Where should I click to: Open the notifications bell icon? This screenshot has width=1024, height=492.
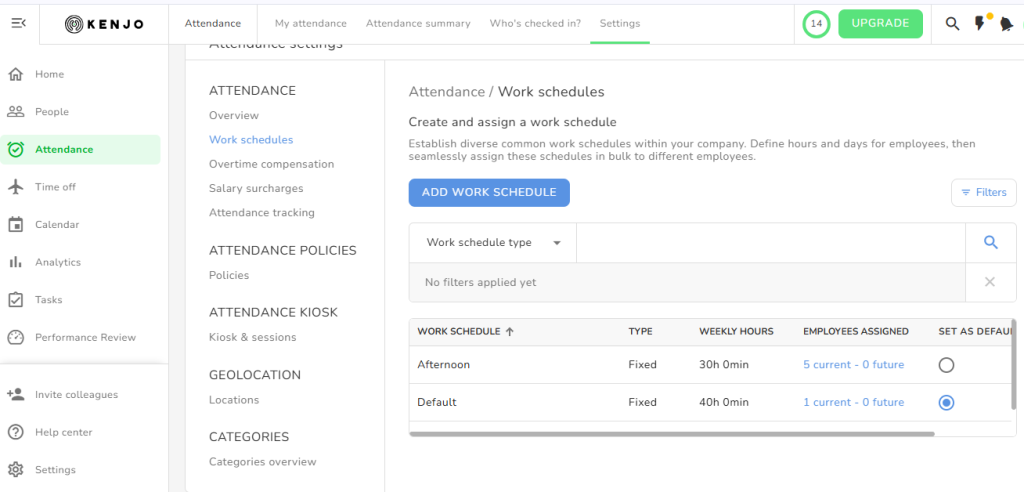(1006, 24)
